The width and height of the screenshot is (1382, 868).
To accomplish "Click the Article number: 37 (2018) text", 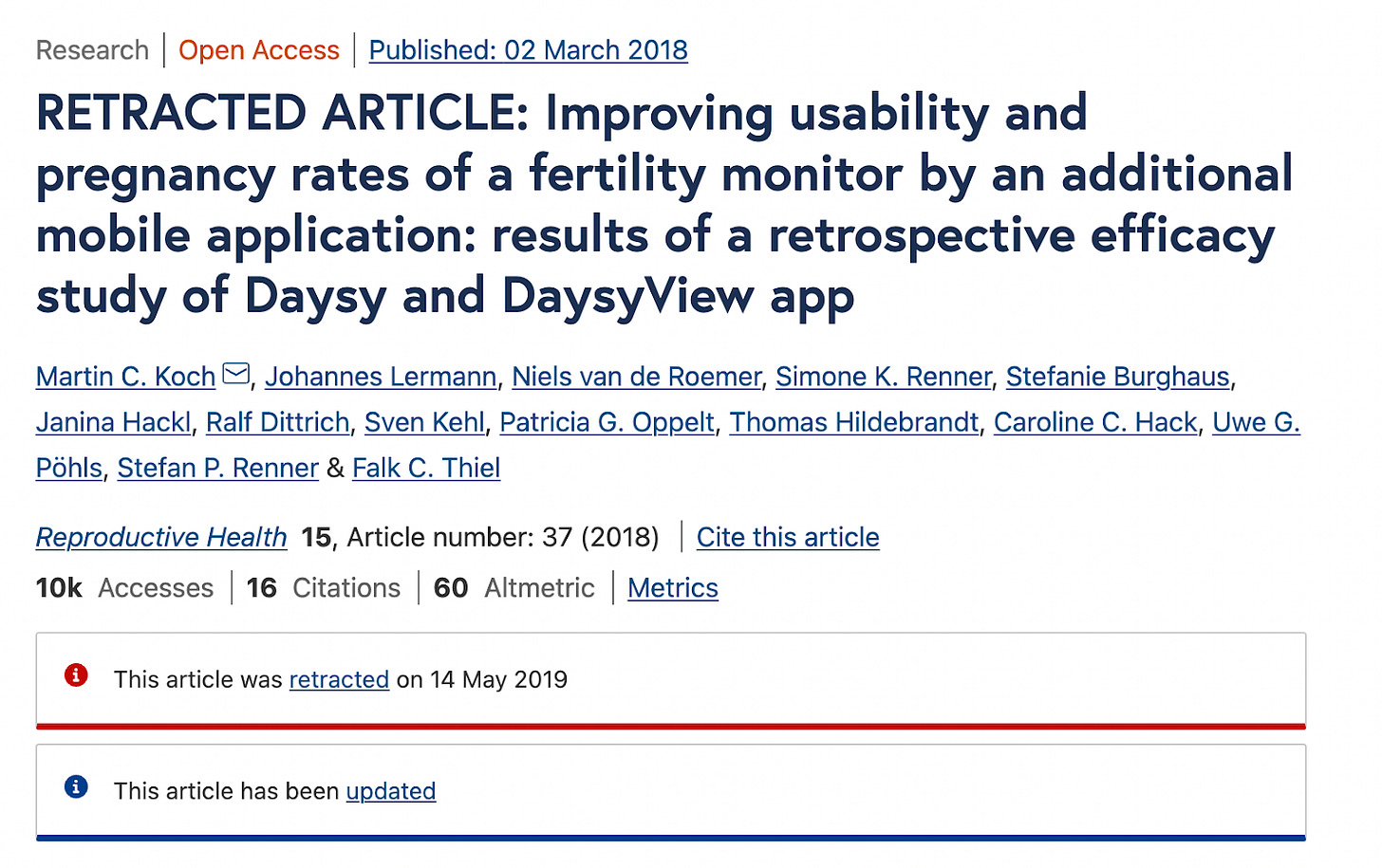I will [503, 537].
